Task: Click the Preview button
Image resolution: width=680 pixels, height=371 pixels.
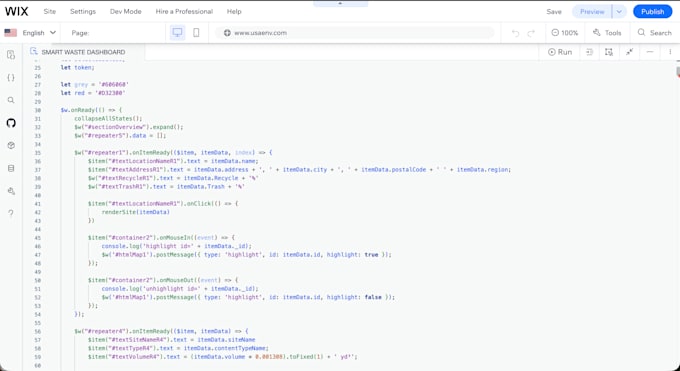Action: [x=592, y=12]
